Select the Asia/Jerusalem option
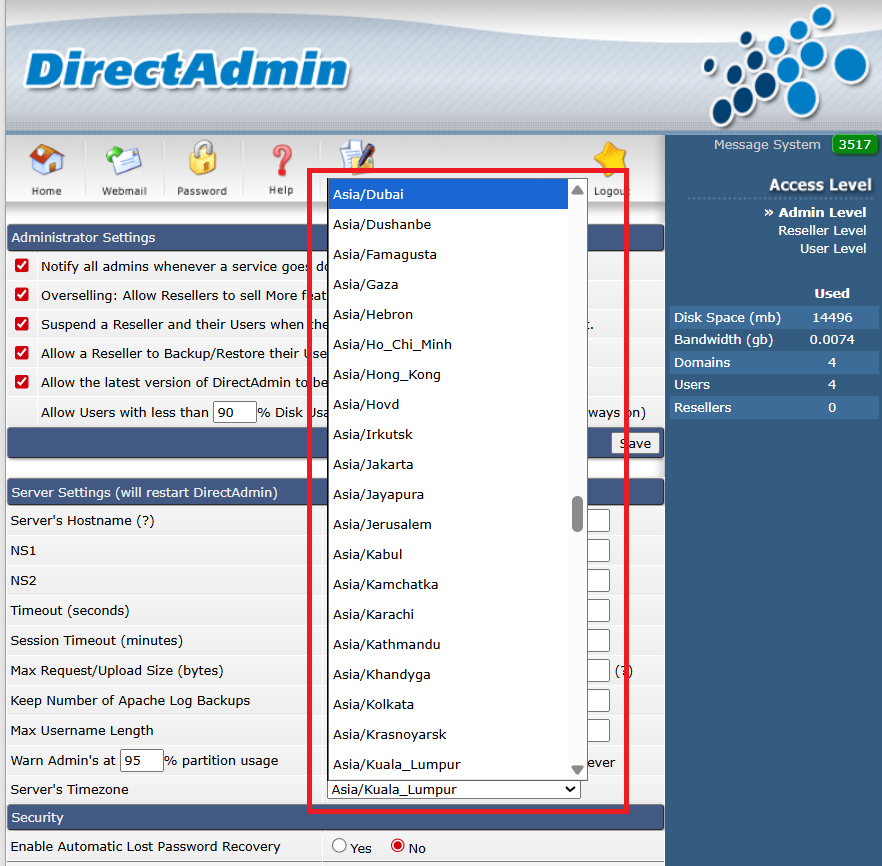 (x=448, y=524)
